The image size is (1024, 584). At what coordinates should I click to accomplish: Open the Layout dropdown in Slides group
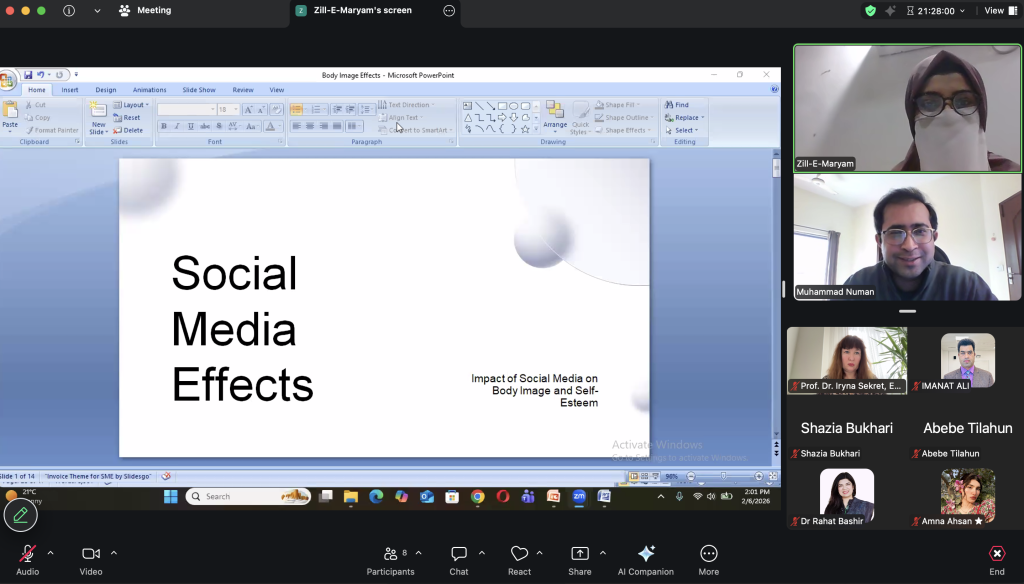pyautogui.click(x=131, y=105)
